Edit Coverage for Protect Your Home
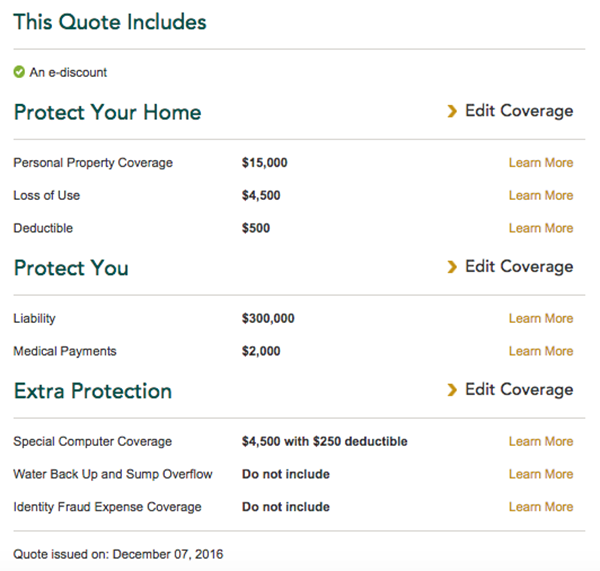Image resolution: width=600 pixels, height=571 pixels. point(519,111)
